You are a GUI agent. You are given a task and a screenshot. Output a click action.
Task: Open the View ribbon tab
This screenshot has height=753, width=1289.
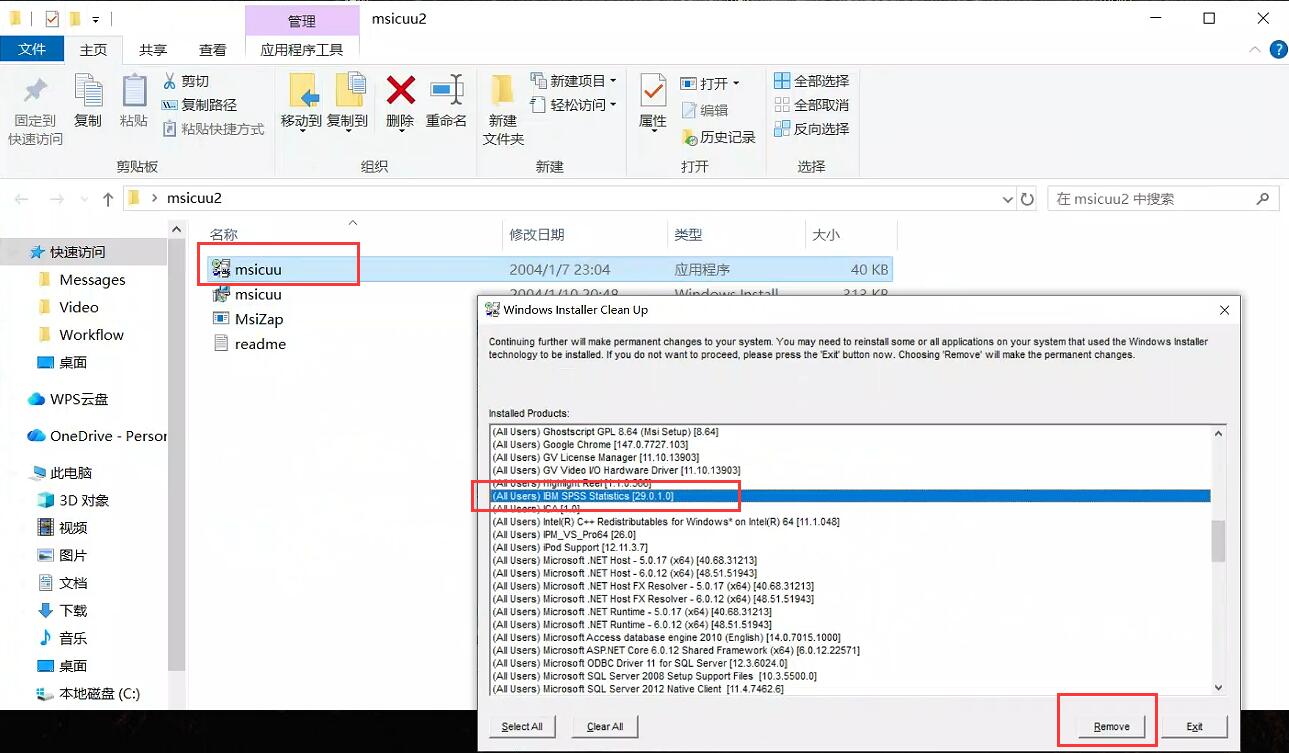tap(212, 50)
